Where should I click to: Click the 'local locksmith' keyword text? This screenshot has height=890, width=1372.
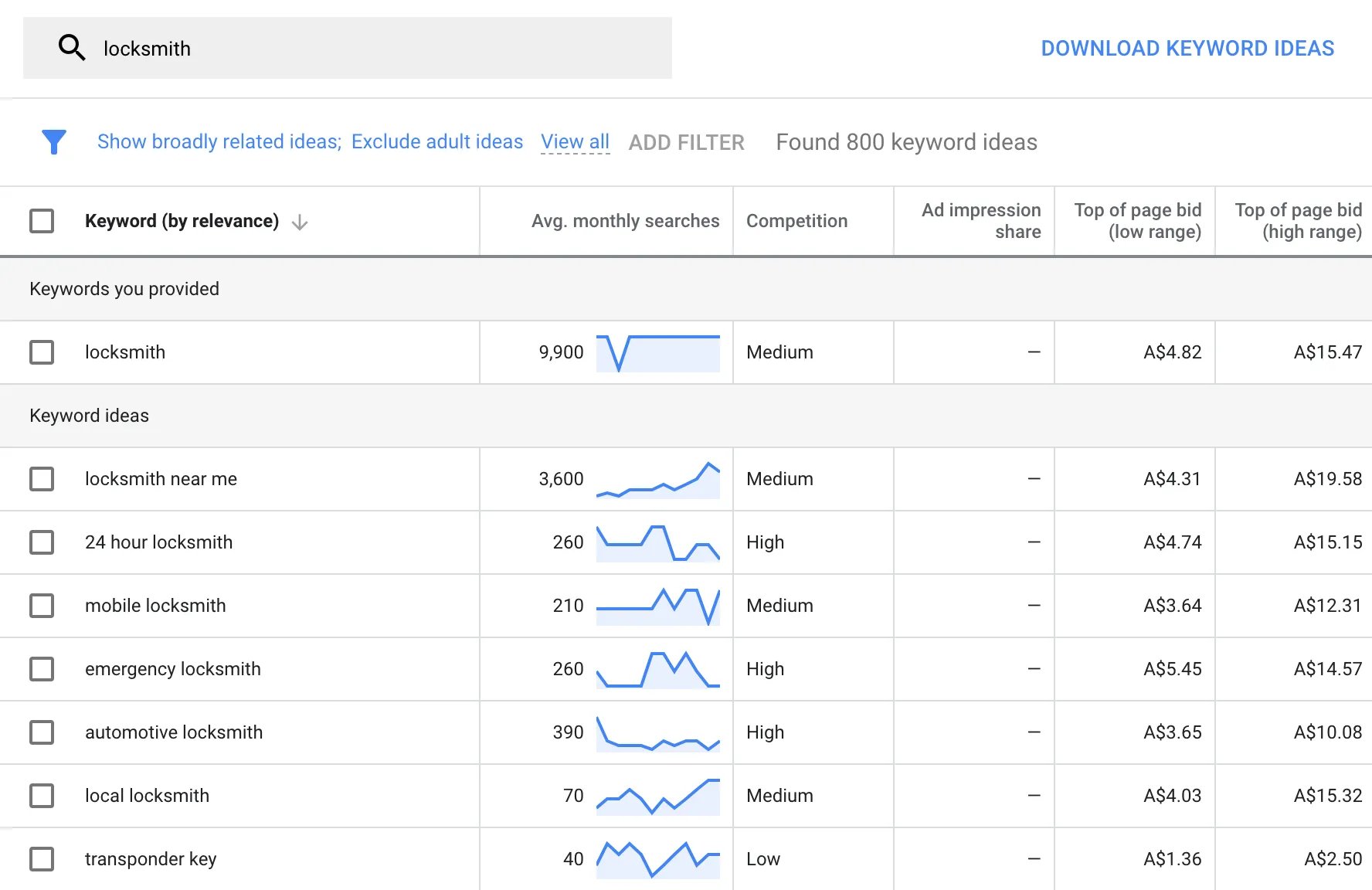click(x=147, y=796)
